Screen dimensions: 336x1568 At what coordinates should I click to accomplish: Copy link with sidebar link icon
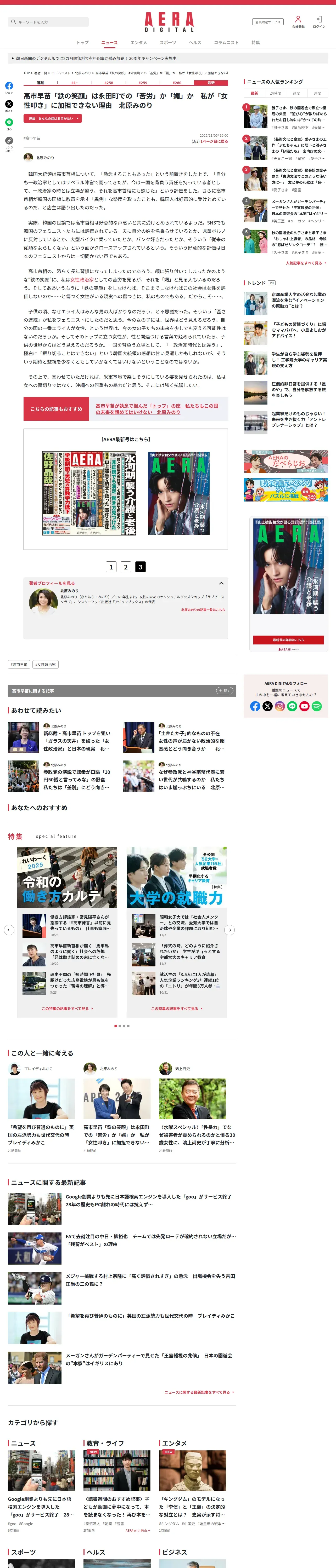point(9,141)
